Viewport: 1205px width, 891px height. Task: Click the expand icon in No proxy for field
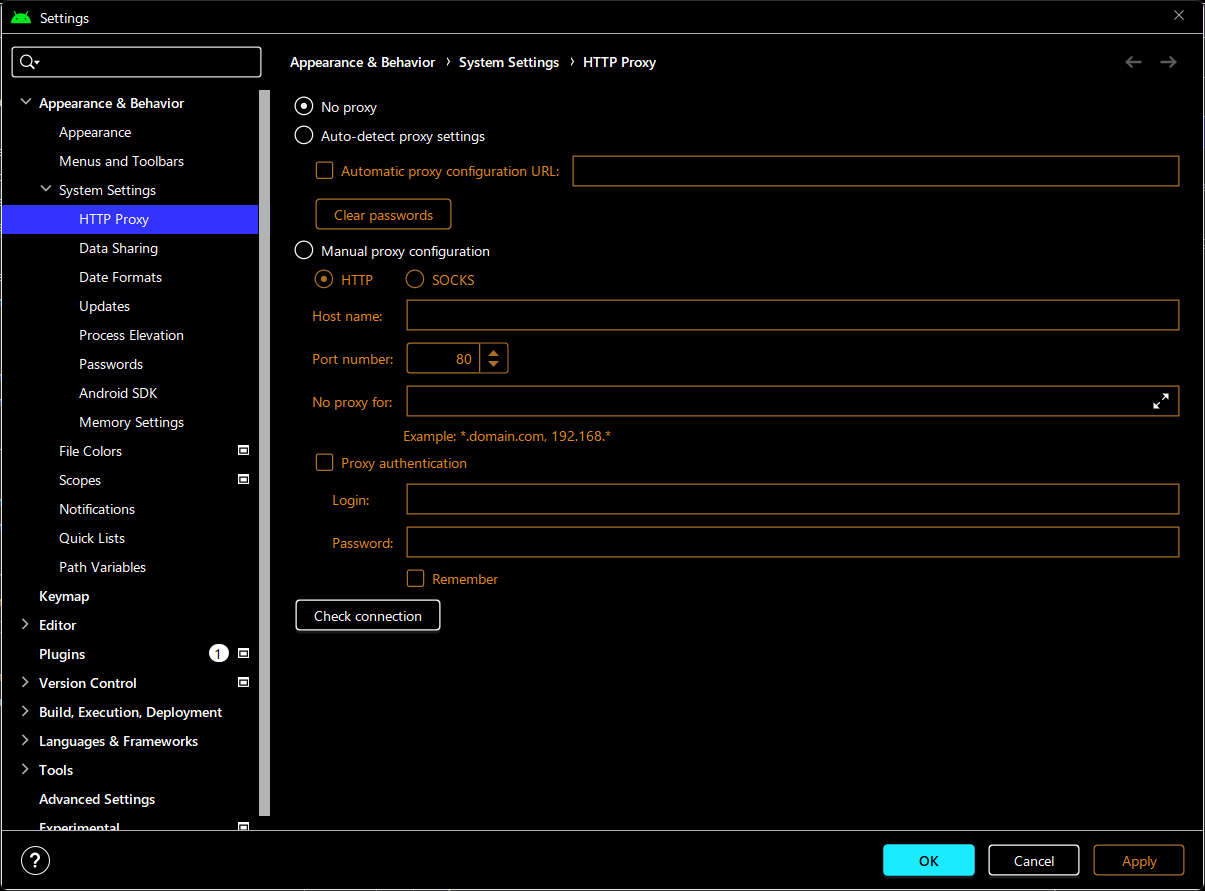1160,401
